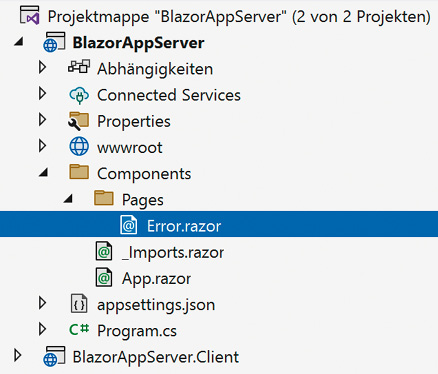Collapse the Pages folder arrow

point(68,199)
